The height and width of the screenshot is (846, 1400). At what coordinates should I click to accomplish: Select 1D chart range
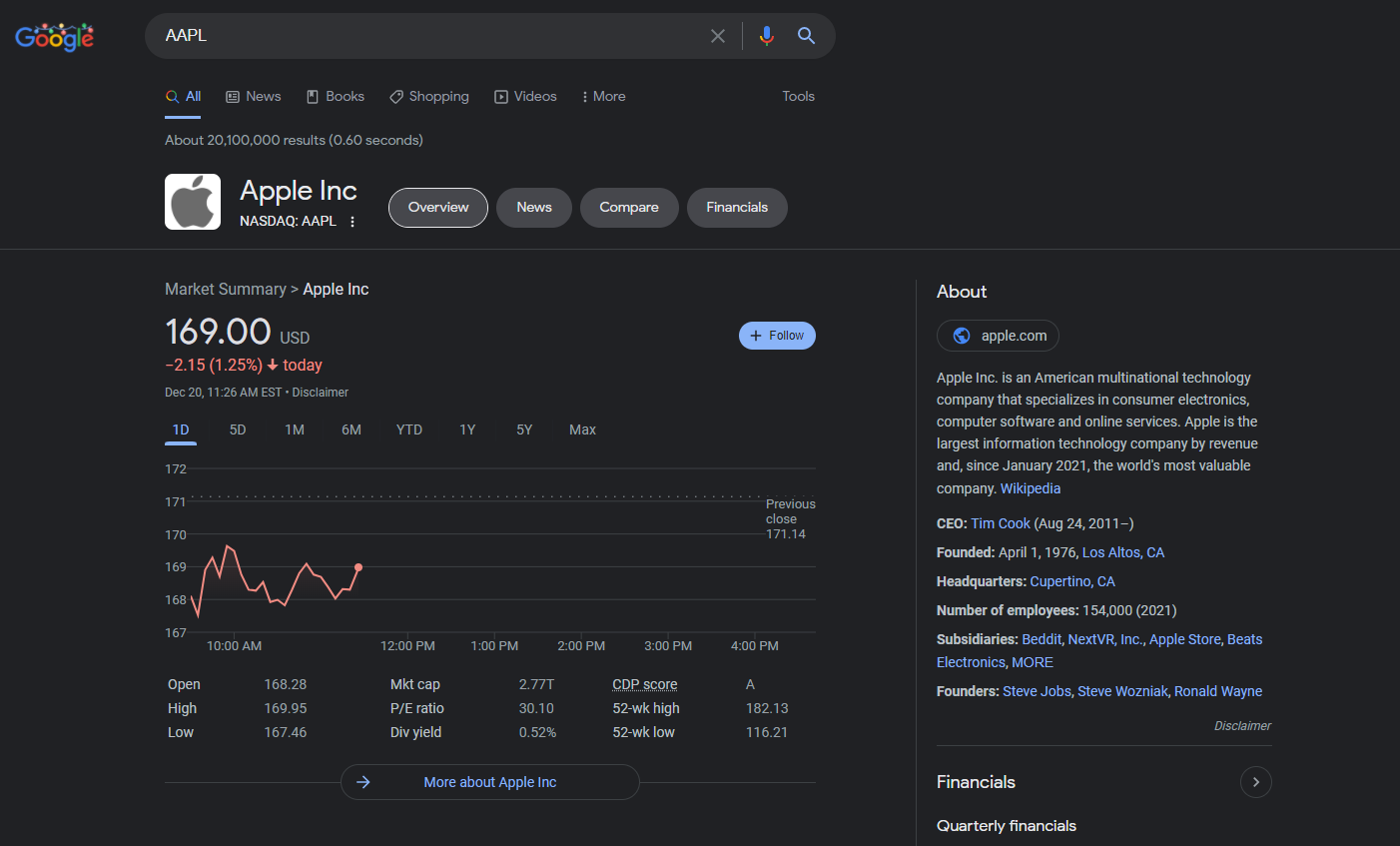click(x=181, y=429)
